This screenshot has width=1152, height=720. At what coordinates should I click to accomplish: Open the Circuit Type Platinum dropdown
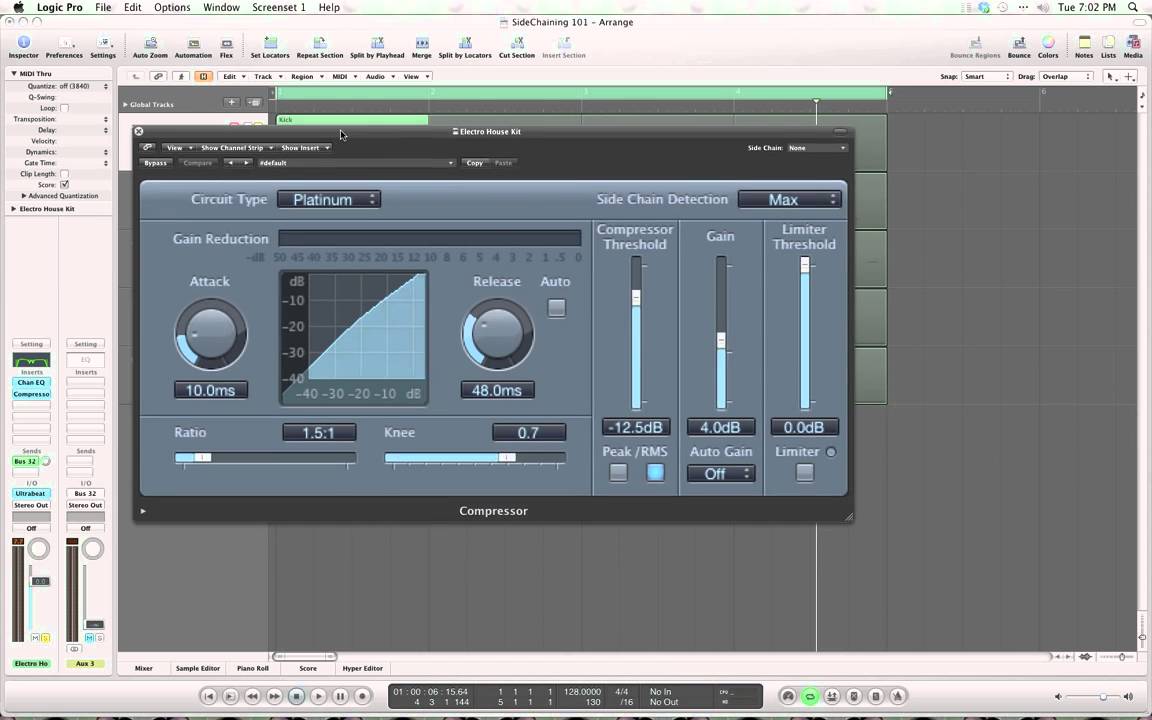328,199
